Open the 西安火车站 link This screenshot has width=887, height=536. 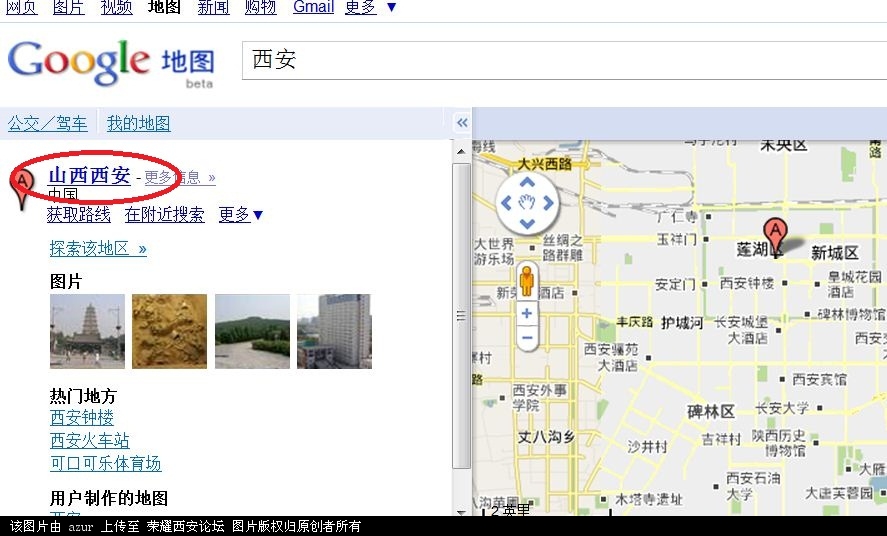pos(90,440)
